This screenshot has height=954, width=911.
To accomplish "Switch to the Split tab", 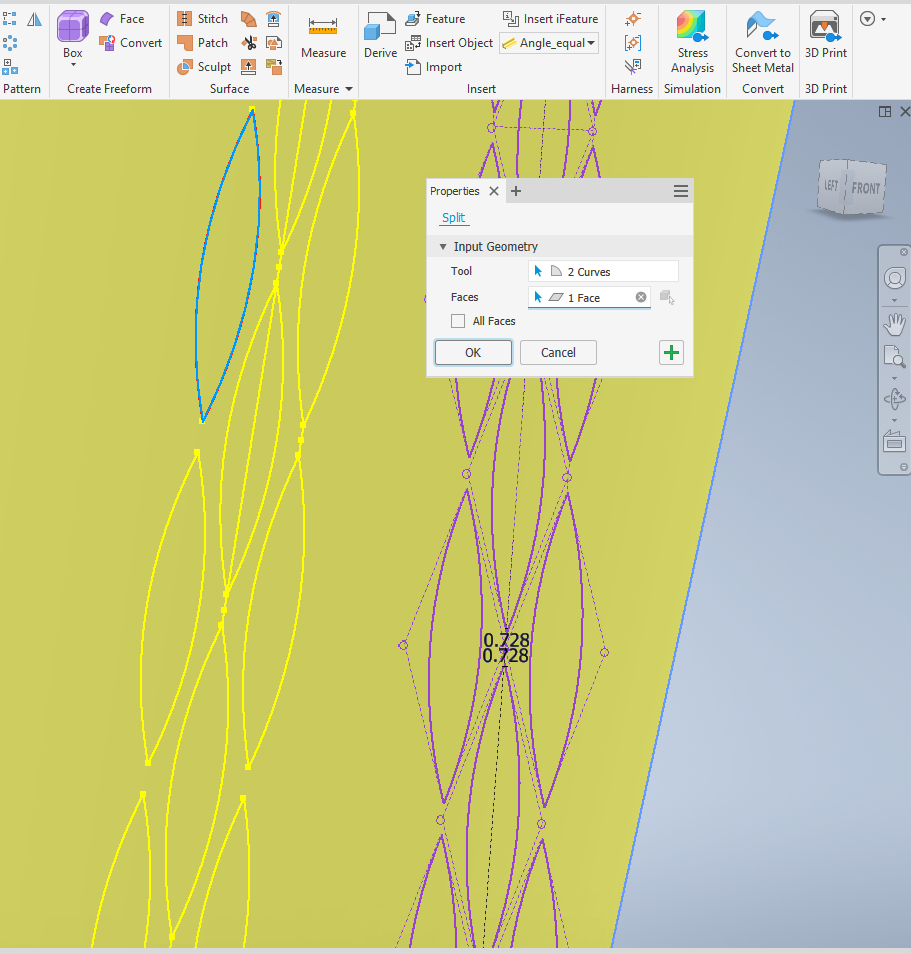I will point(453,217).
